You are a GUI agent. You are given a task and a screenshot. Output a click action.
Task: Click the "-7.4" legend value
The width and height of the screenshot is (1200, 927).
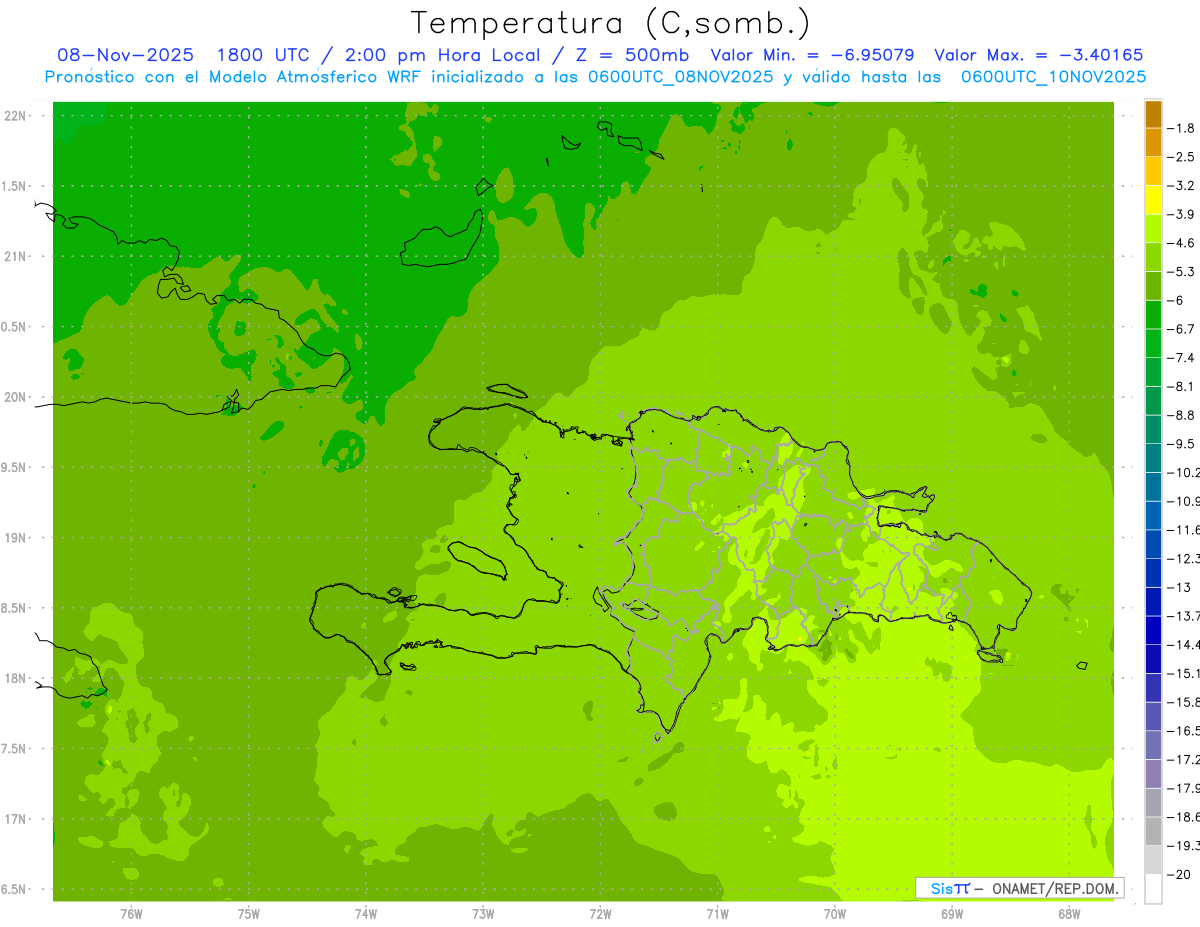(1183, 358)
